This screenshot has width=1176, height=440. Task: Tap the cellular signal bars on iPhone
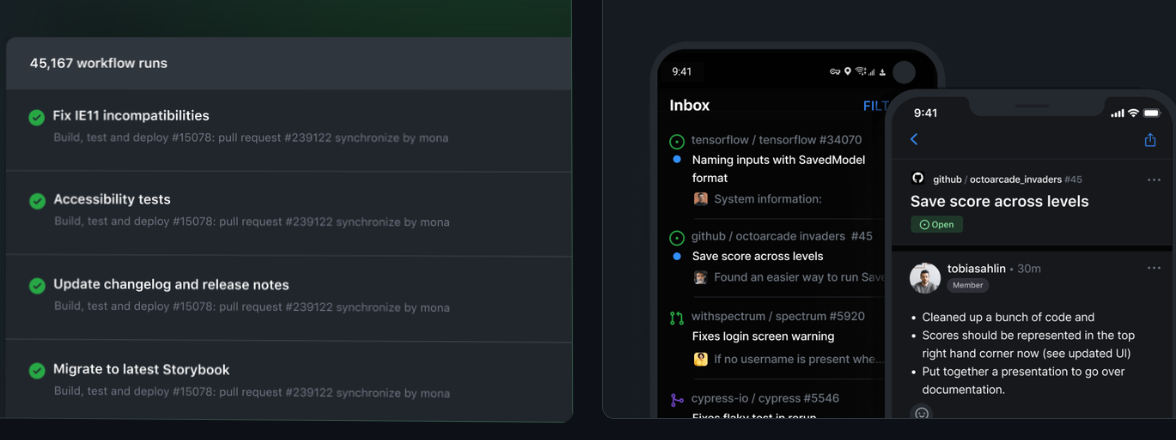tap(1118, 113)
